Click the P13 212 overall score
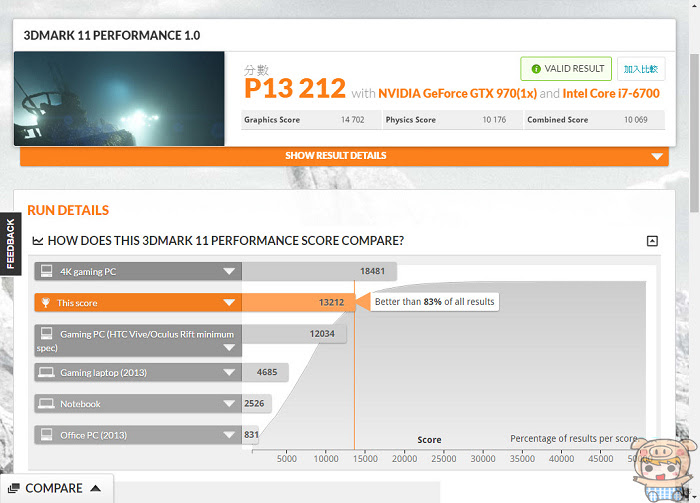700x503 pixels. click(x=295, y=88)
